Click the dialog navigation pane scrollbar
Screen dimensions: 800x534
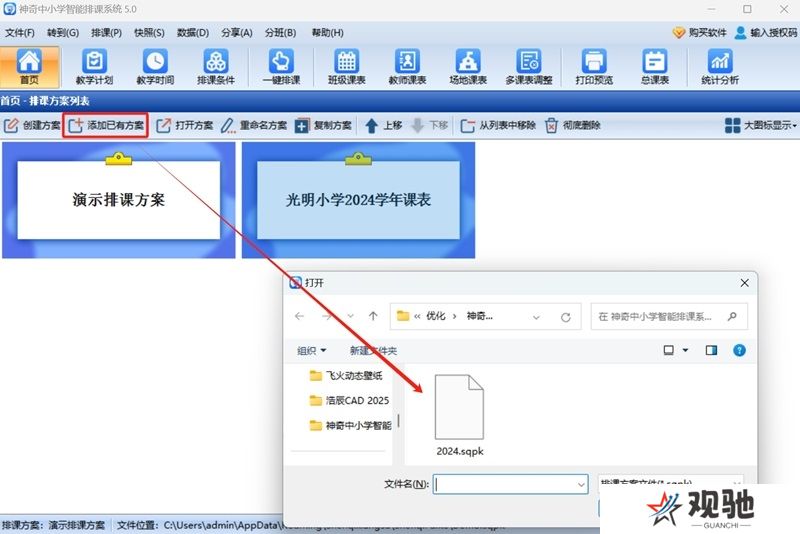pyautogui.click(x=398, y=420)
